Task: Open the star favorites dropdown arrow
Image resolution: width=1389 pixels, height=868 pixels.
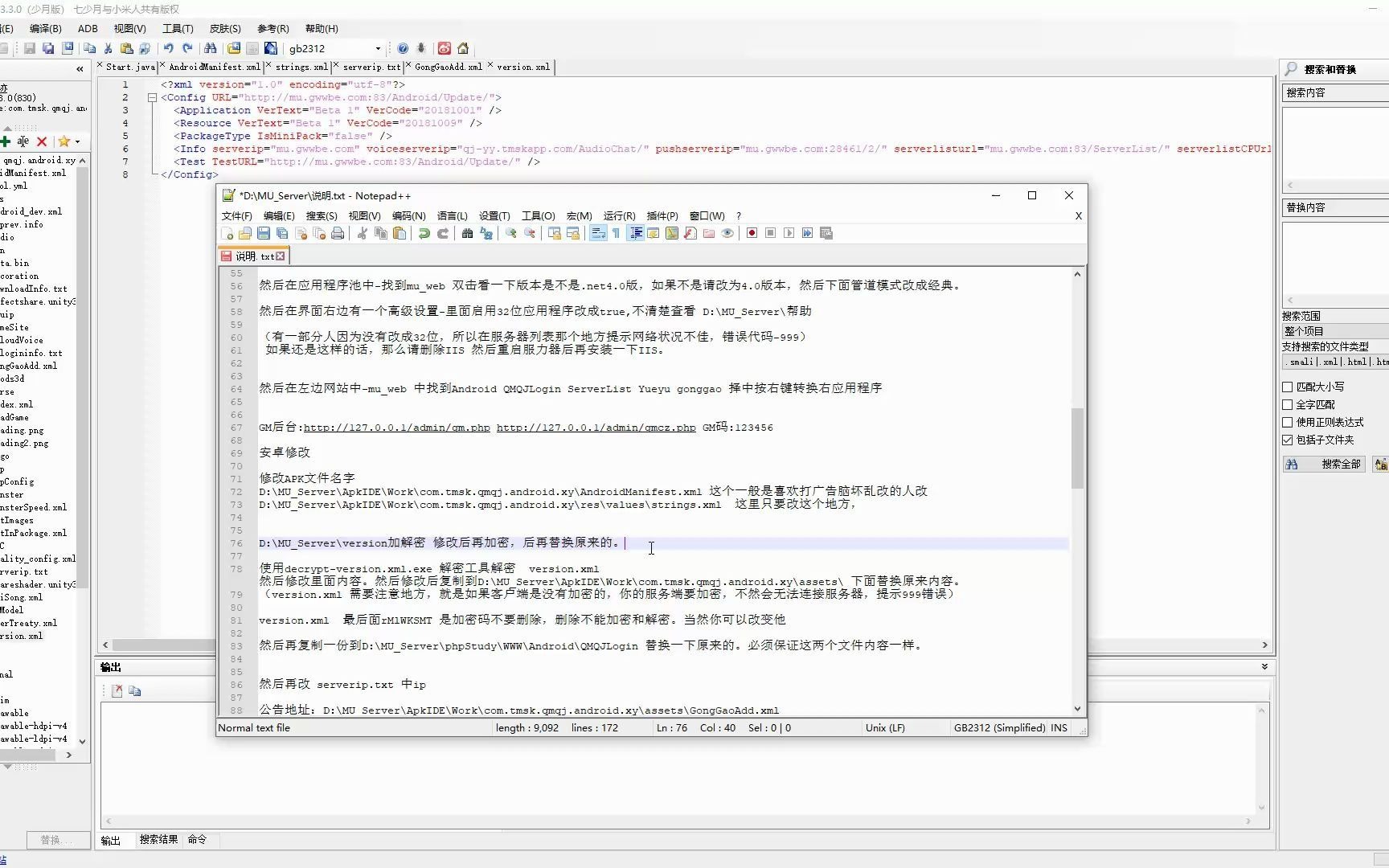Action: (77, 141)
